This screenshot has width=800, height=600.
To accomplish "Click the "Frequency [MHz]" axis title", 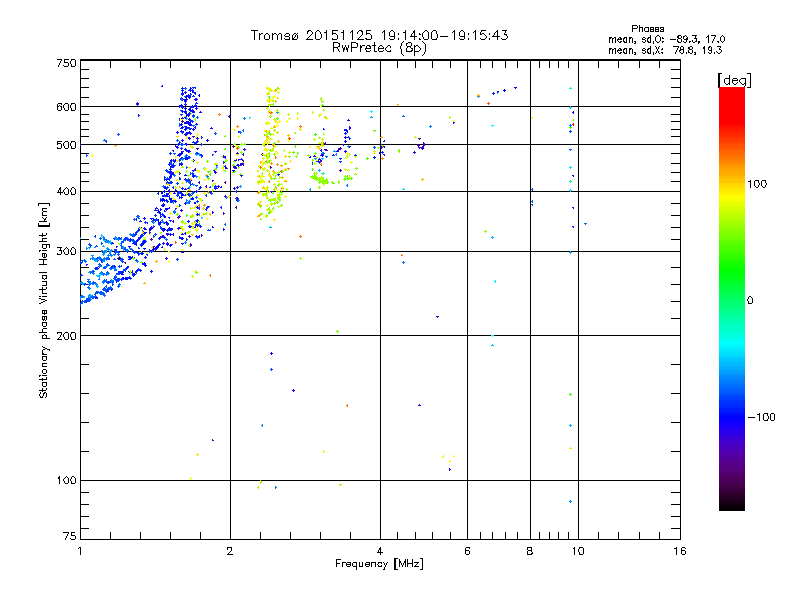I will tap(379, 564).
